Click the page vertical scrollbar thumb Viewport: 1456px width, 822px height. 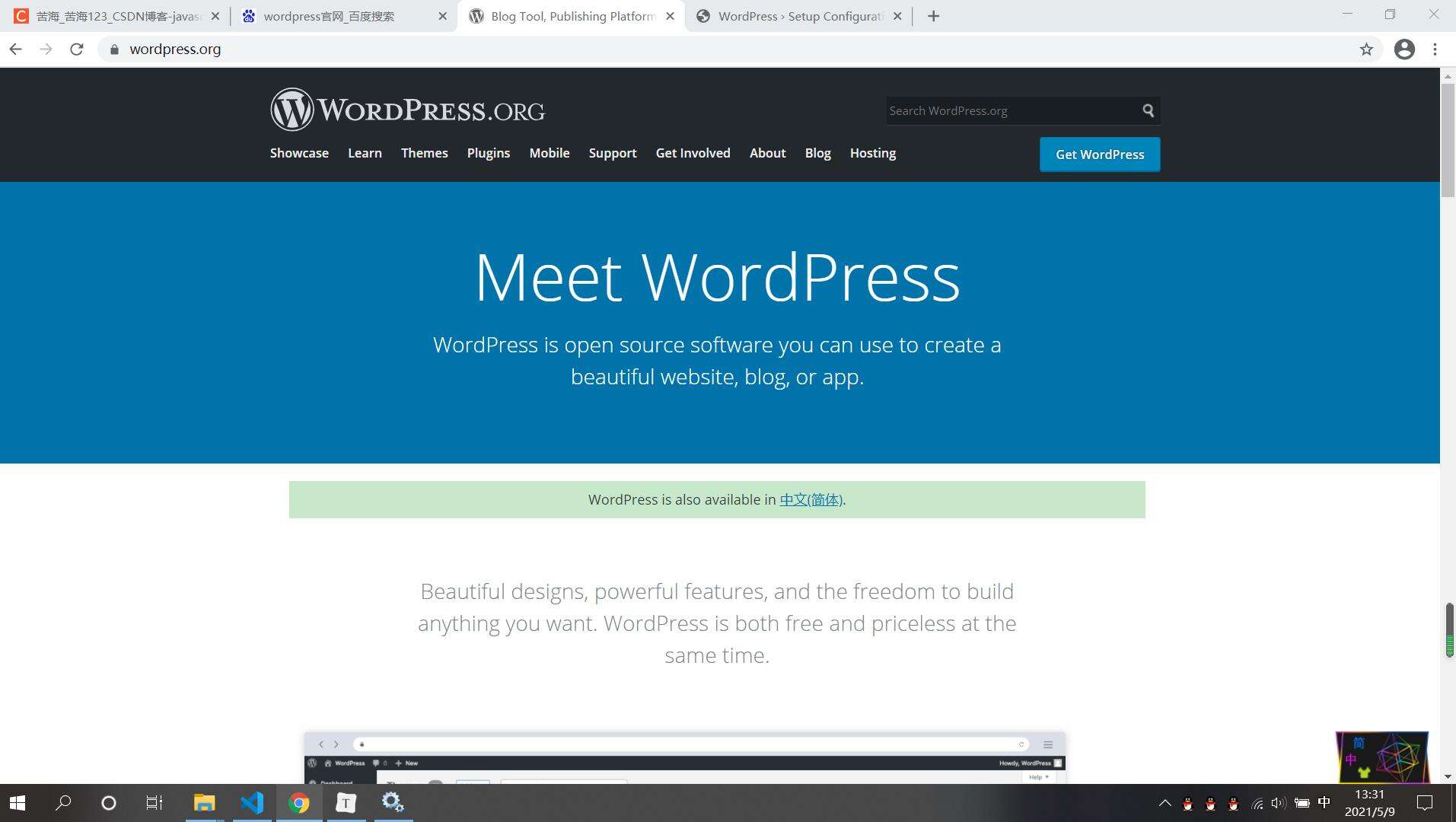[1448, 141]
